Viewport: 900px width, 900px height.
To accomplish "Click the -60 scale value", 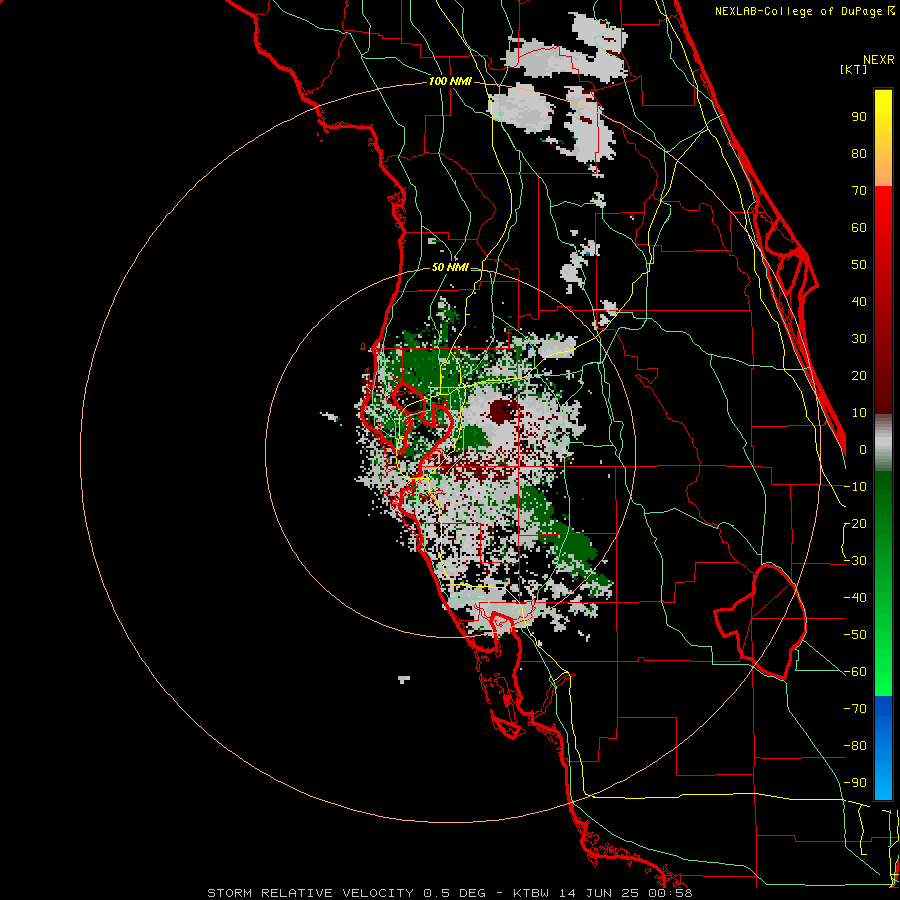I will [855, 672].
